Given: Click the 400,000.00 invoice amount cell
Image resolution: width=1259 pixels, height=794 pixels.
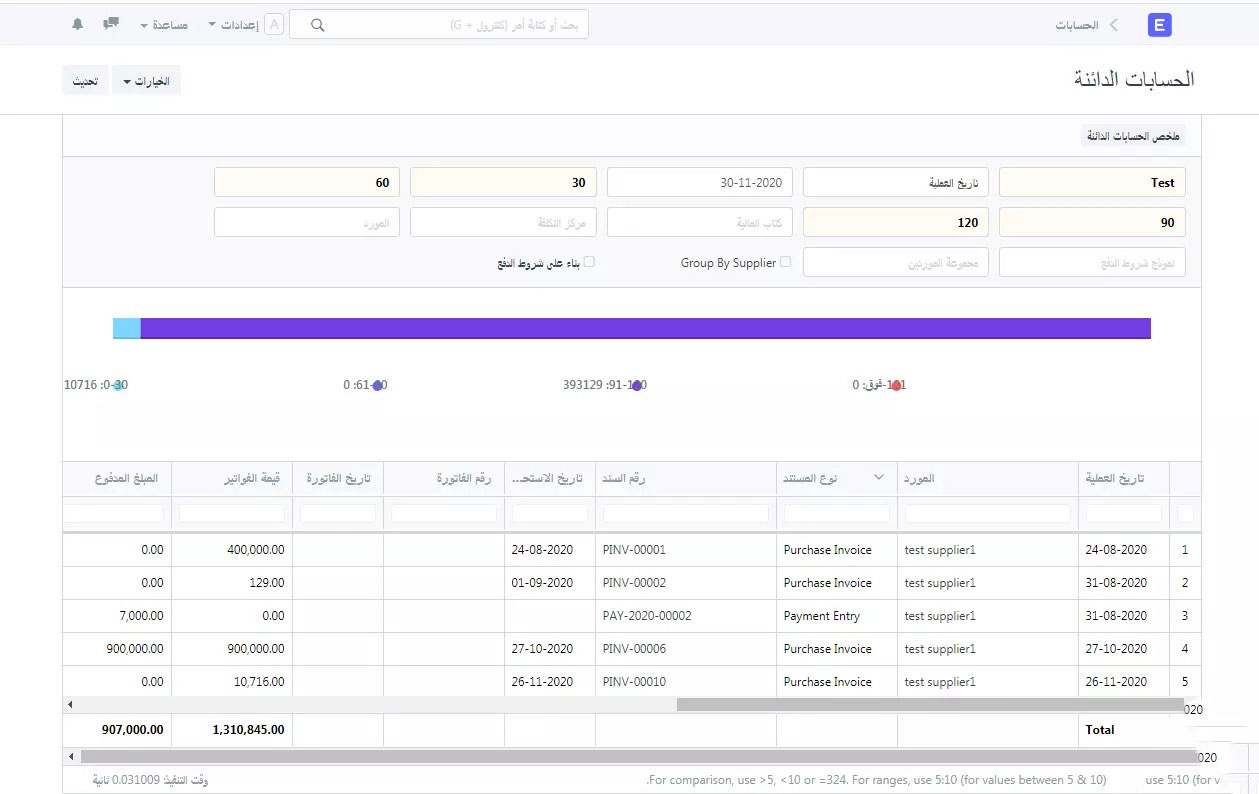Looking at the screenshot, I should pos(232,550).
